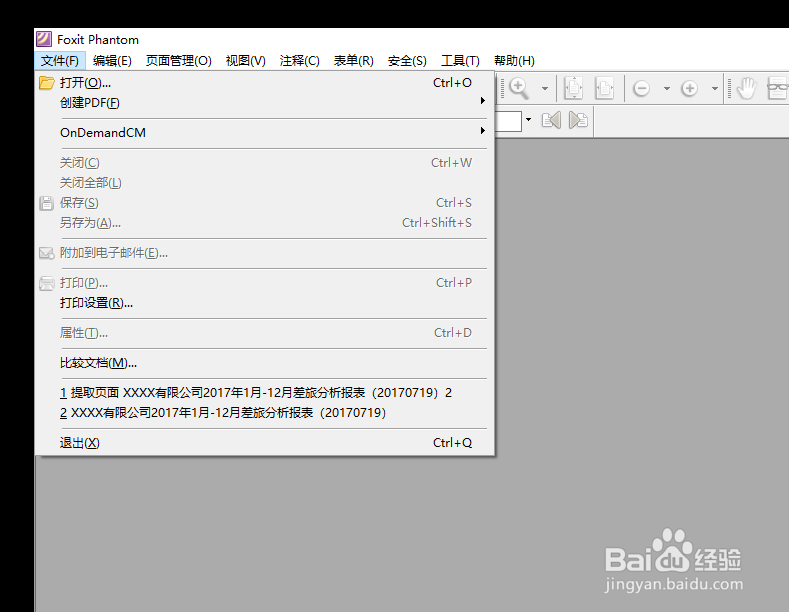Choose 保存(S) menu entry
789x612 pixels.
coord(265,203)
